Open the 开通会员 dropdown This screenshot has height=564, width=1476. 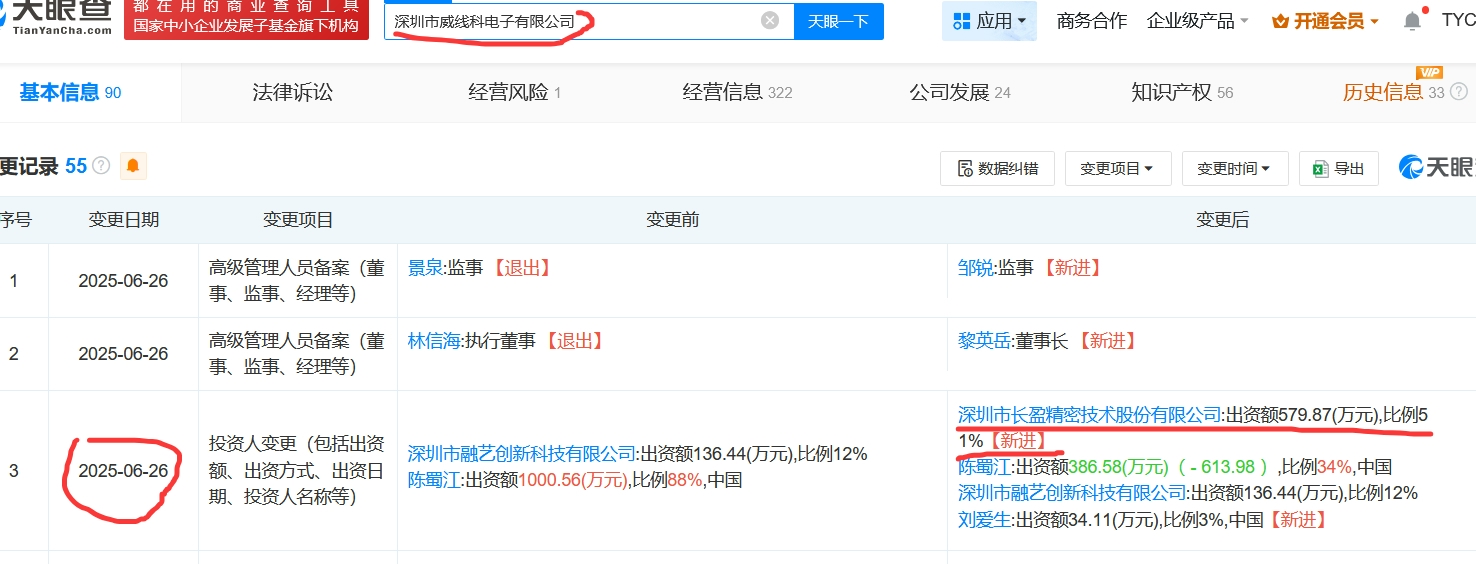[x=1325, y=21]
